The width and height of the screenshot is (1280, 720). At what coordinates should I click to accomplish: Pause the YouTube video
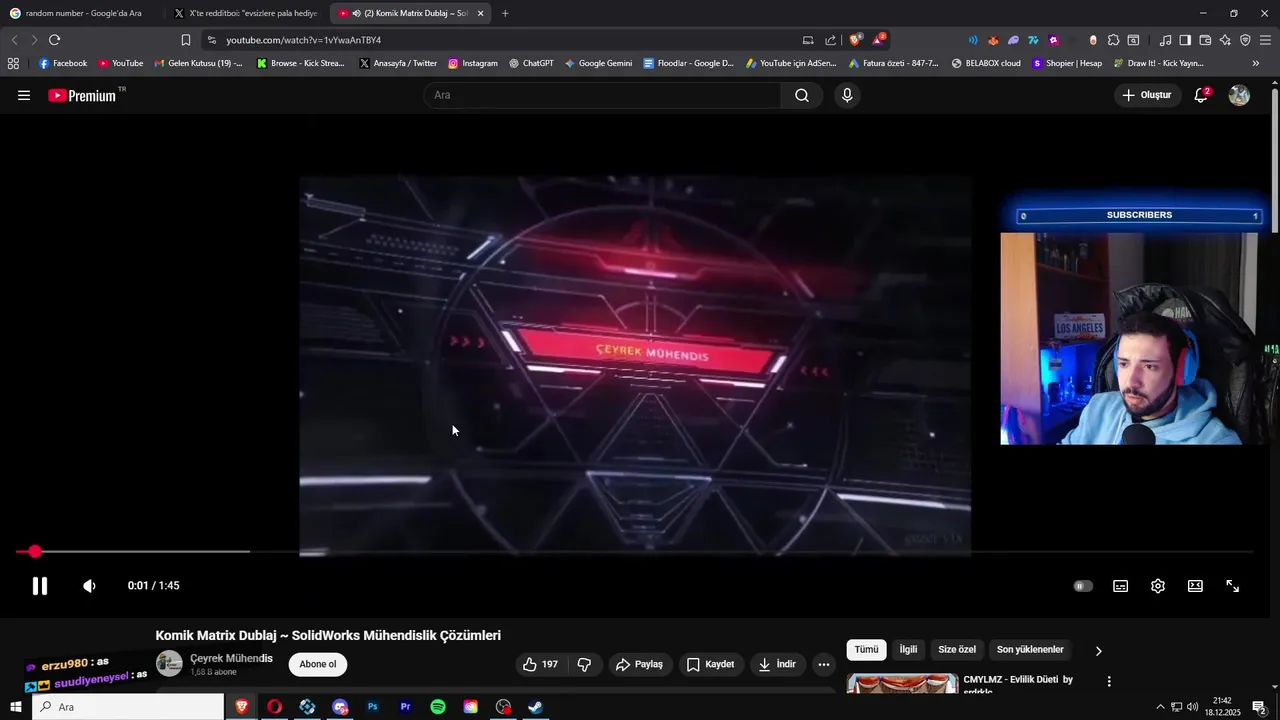click(x=40, y=586)
